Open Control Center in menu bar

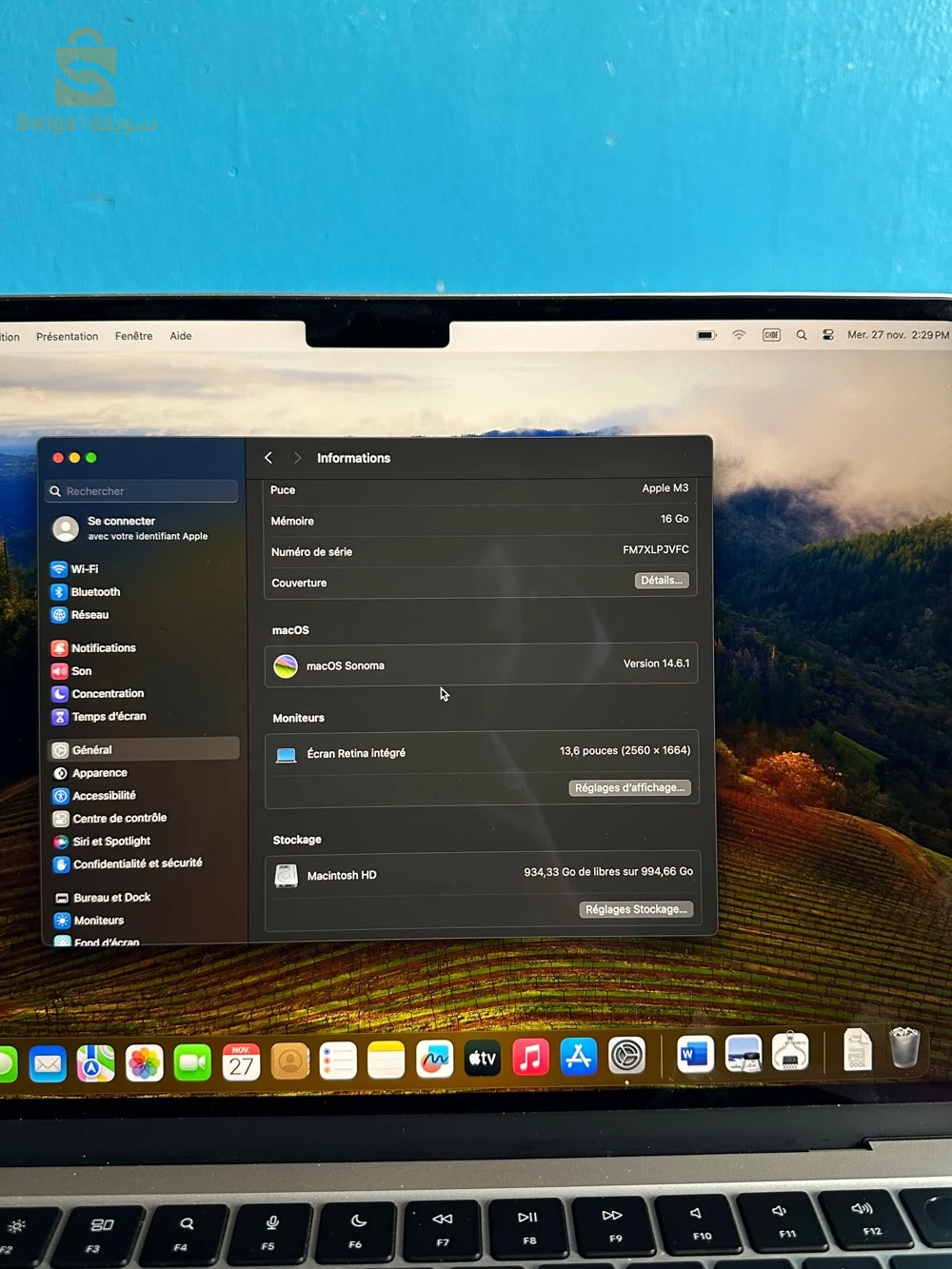828,335
